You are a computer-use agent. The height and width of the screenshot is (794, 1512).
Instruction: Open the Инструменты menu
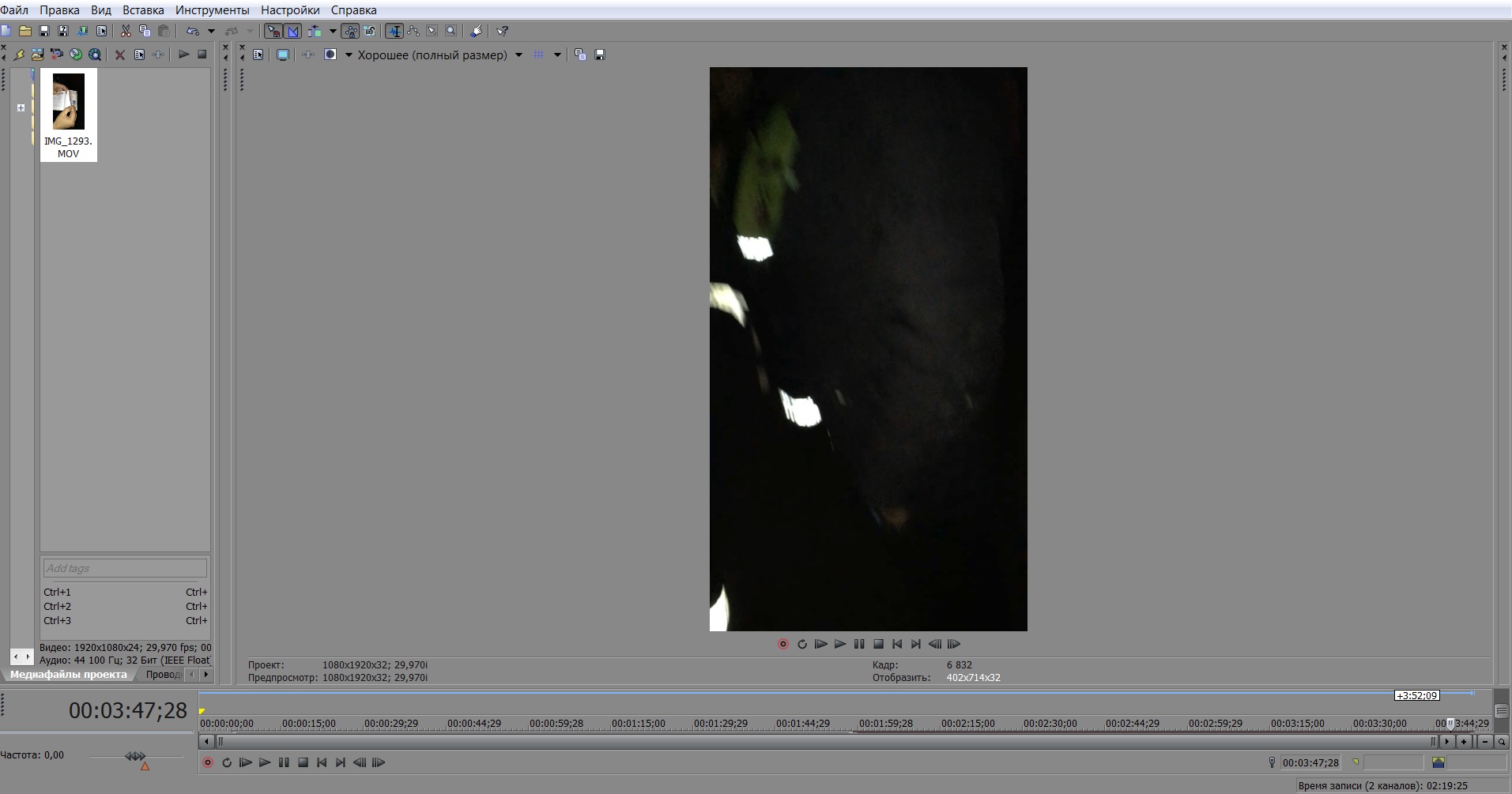[x=213, y=10]
